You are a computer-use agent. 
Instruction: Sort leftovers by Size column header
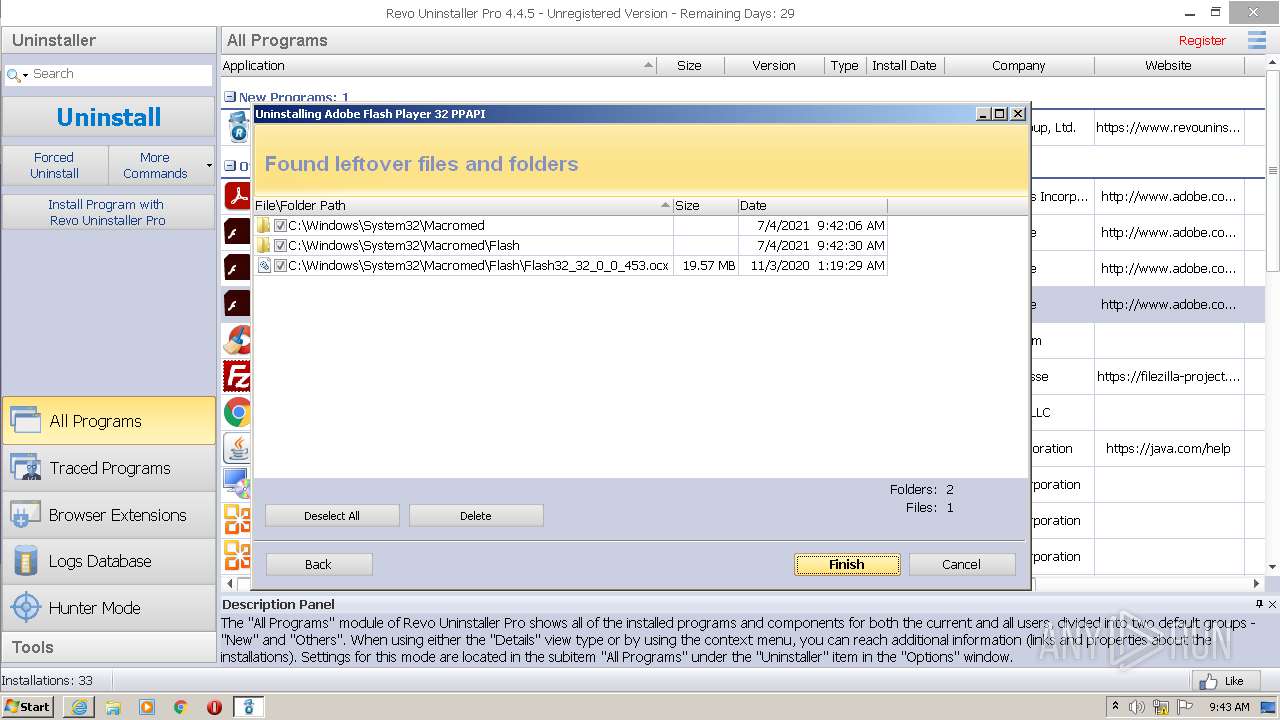pos(705,206)
